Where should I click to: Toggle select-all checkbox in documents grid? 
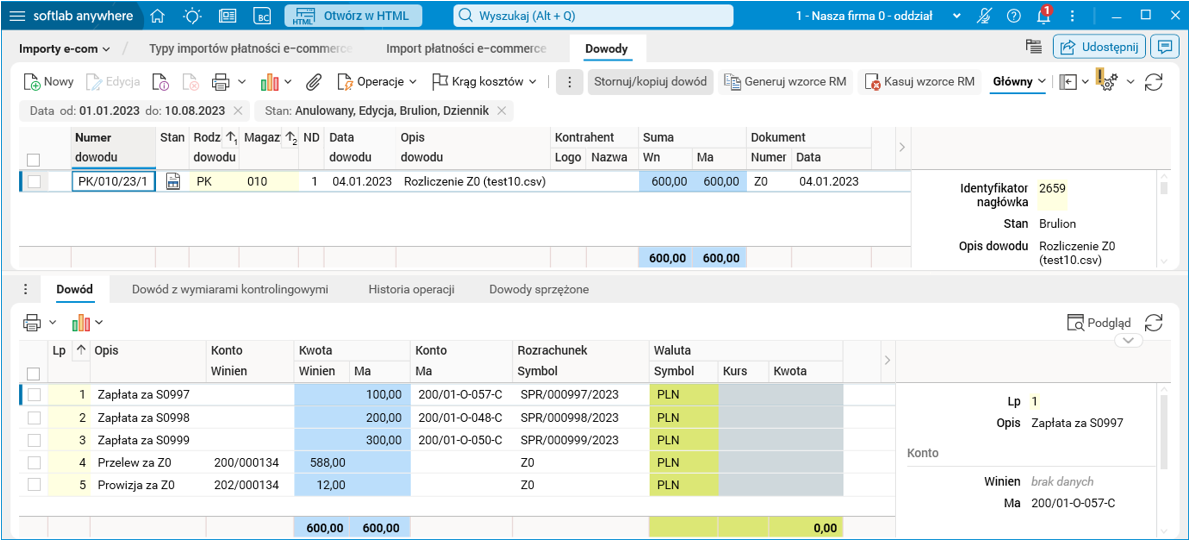33,159
